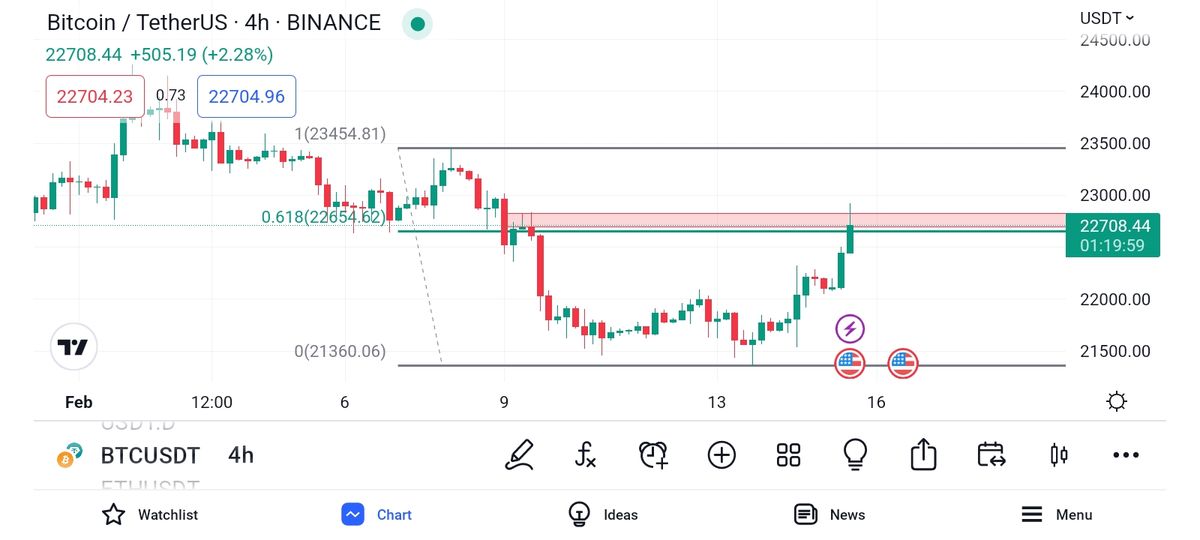Tap the plus circle add icon
The height and width of the screenshot is (540, 1200).
[x=721, y=455]
